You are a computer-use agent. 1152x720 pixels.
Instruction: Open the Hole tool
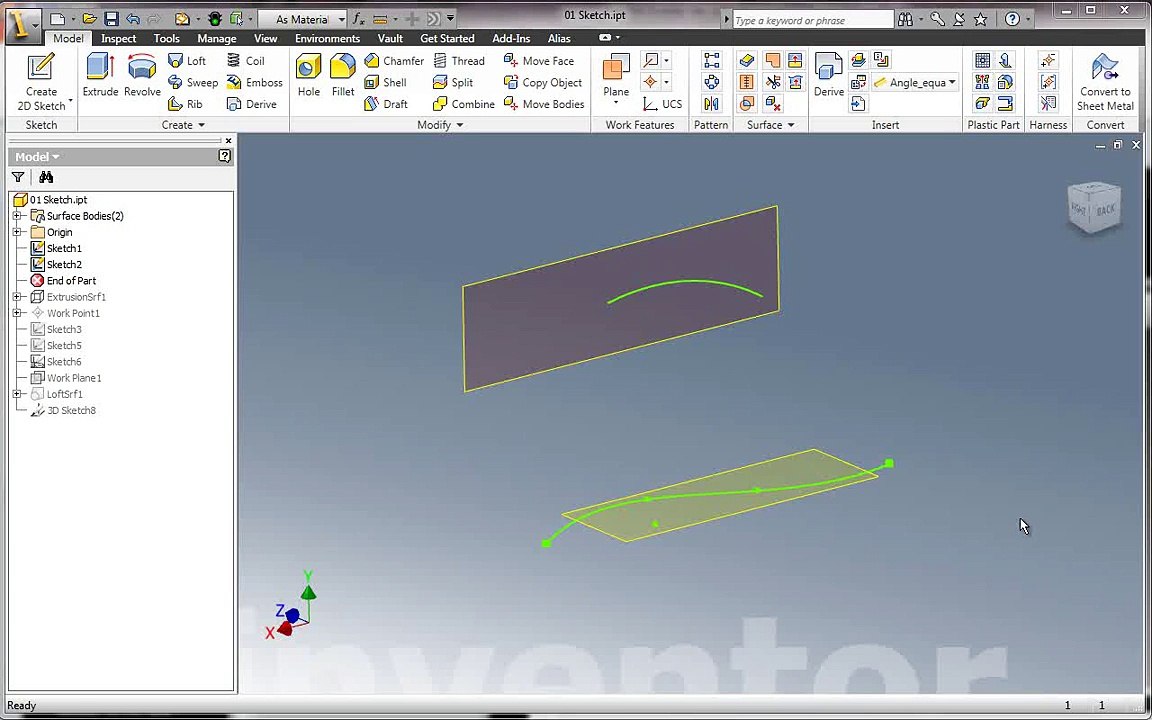(x=309, y=76)
